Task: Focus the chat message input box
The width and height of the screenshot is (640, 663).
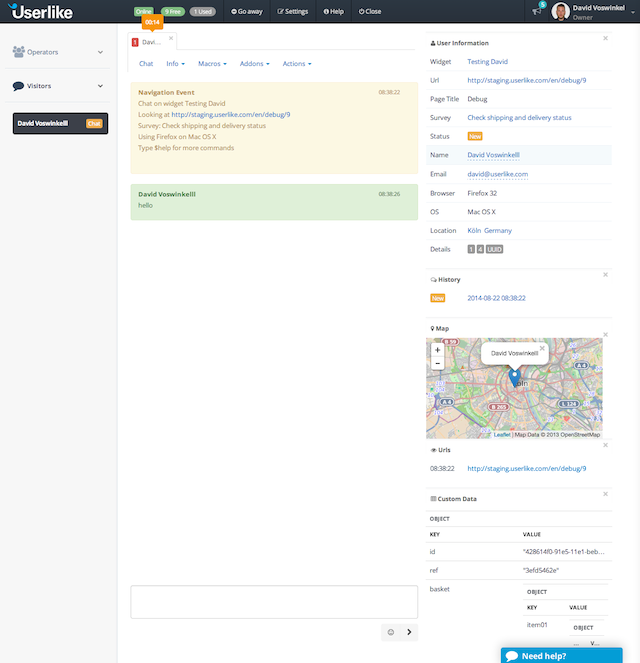Action: [274, 602]
